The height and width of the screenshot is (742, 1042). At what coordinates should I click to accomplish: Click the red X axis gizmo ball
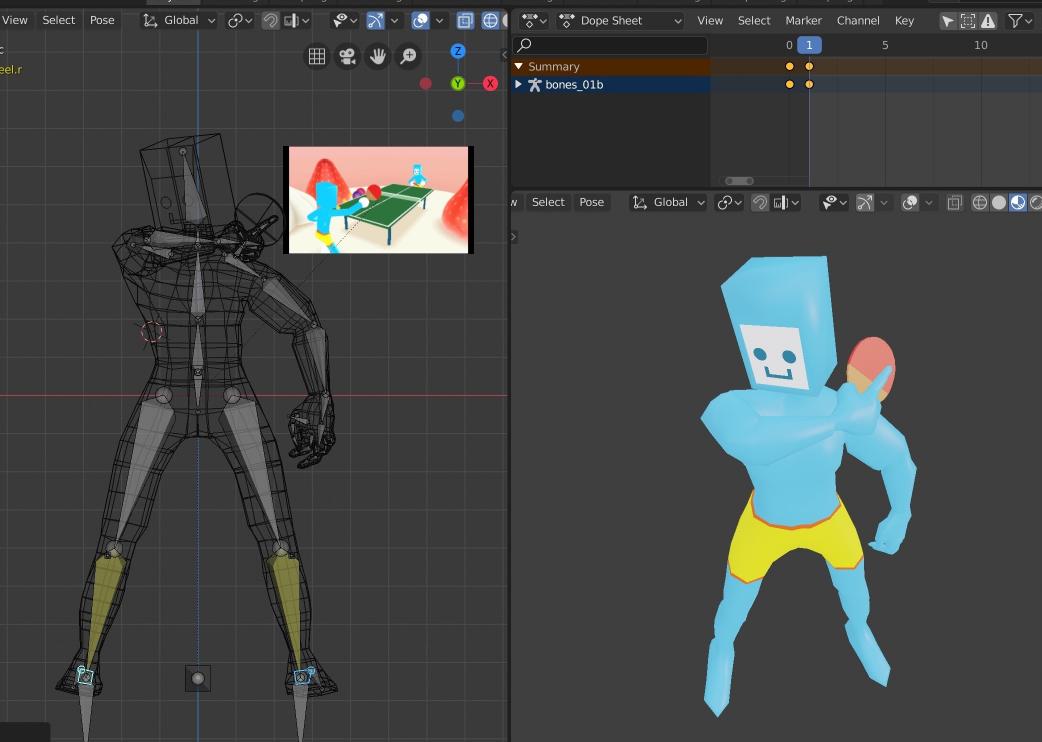tap(490, 84)
